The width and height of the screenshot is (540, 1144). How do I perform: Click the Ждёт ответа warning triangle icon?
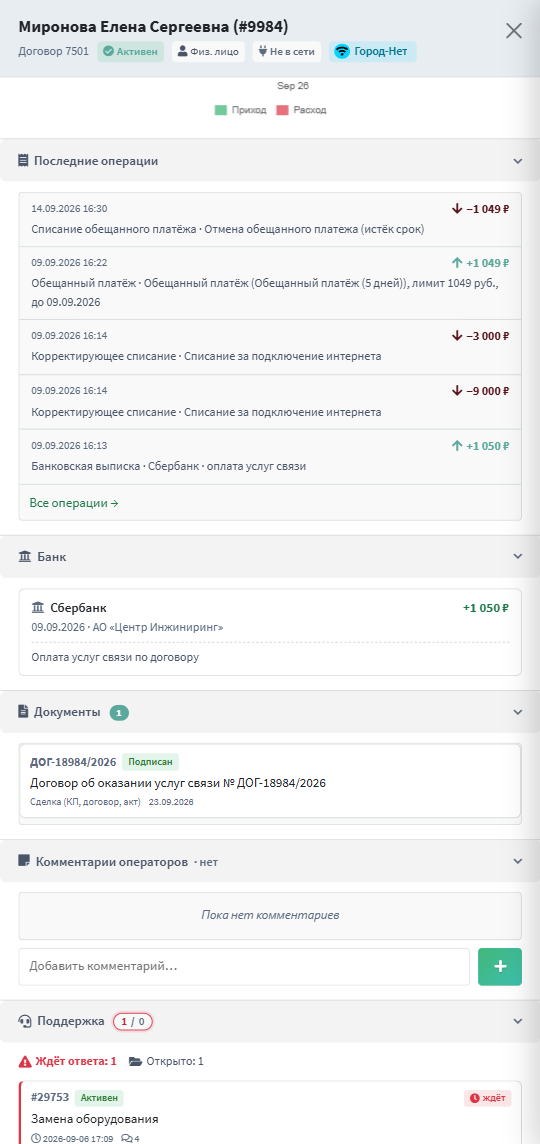pos(25,1062)
